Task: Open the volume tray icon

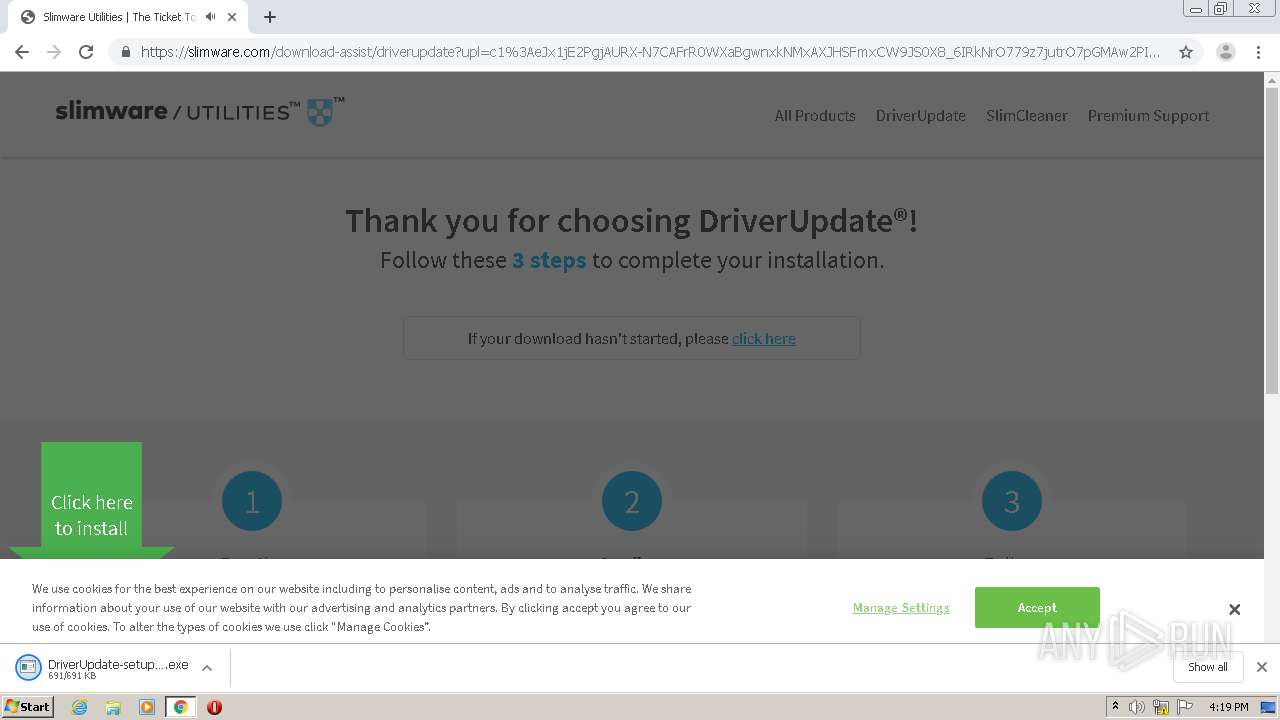Action: tap(1137, 707)
